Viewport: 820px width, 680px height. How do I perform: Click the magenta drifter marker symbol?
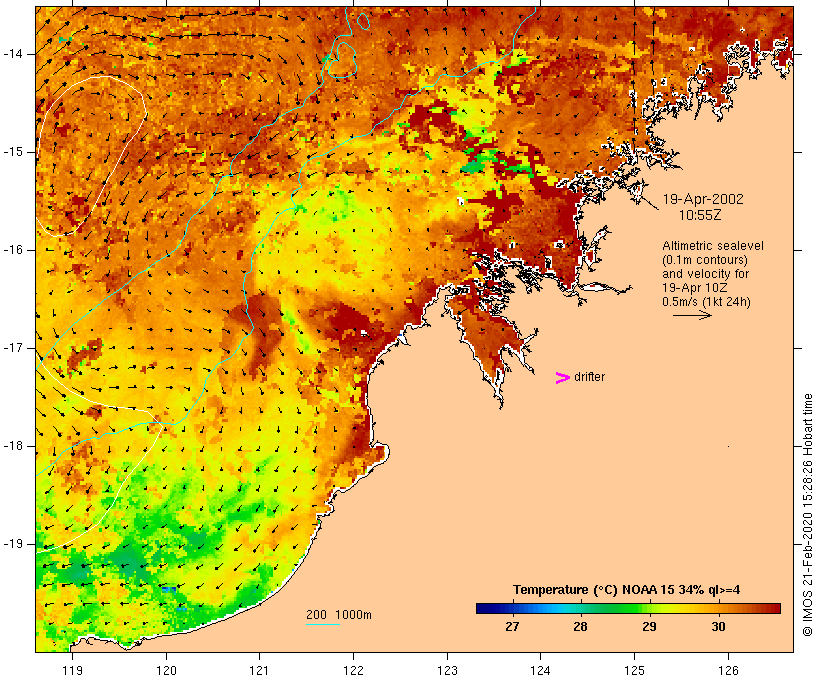[x=563, y=378]
